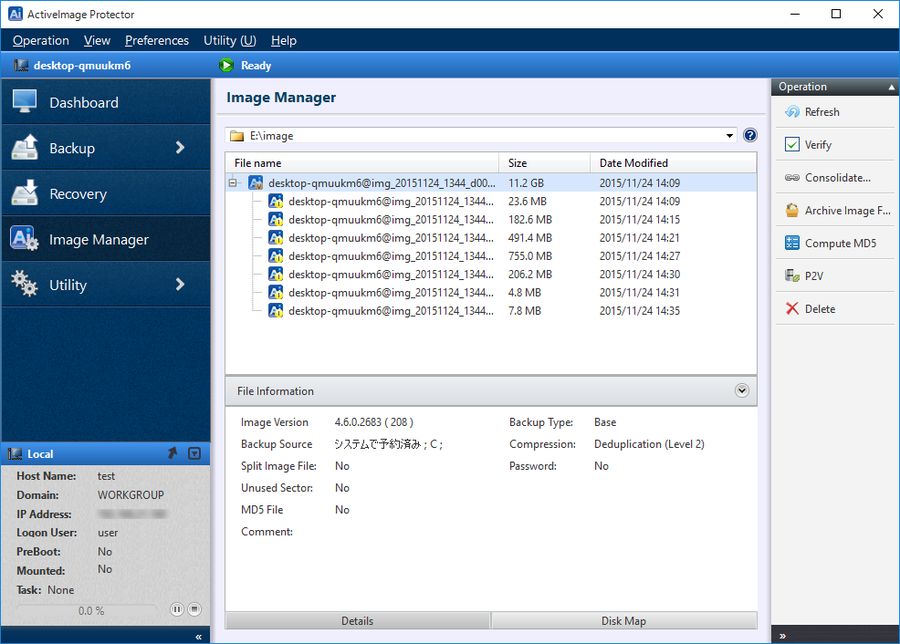
Task: Select the image row sized 7.8 MB
Action: coord(491,311)
